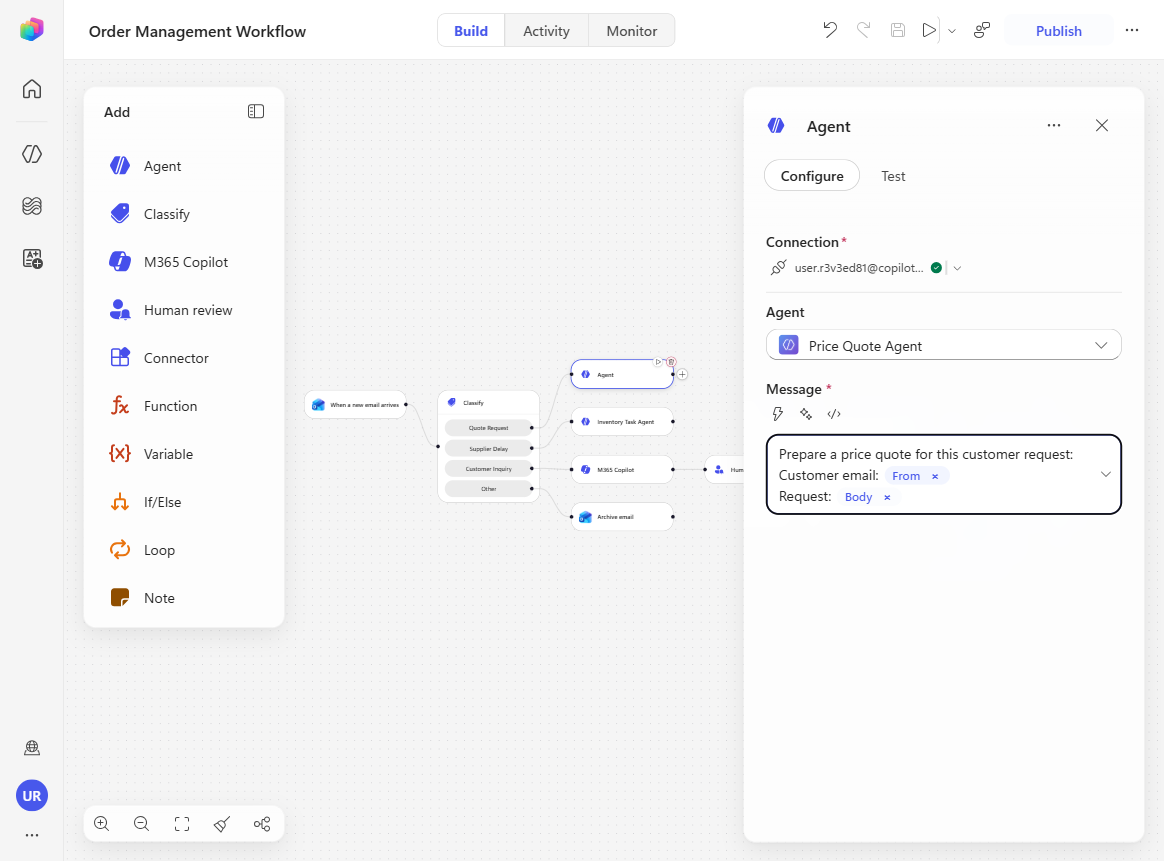
Task: Open the Agents icon in left sidebar
Action: (32, 154)
